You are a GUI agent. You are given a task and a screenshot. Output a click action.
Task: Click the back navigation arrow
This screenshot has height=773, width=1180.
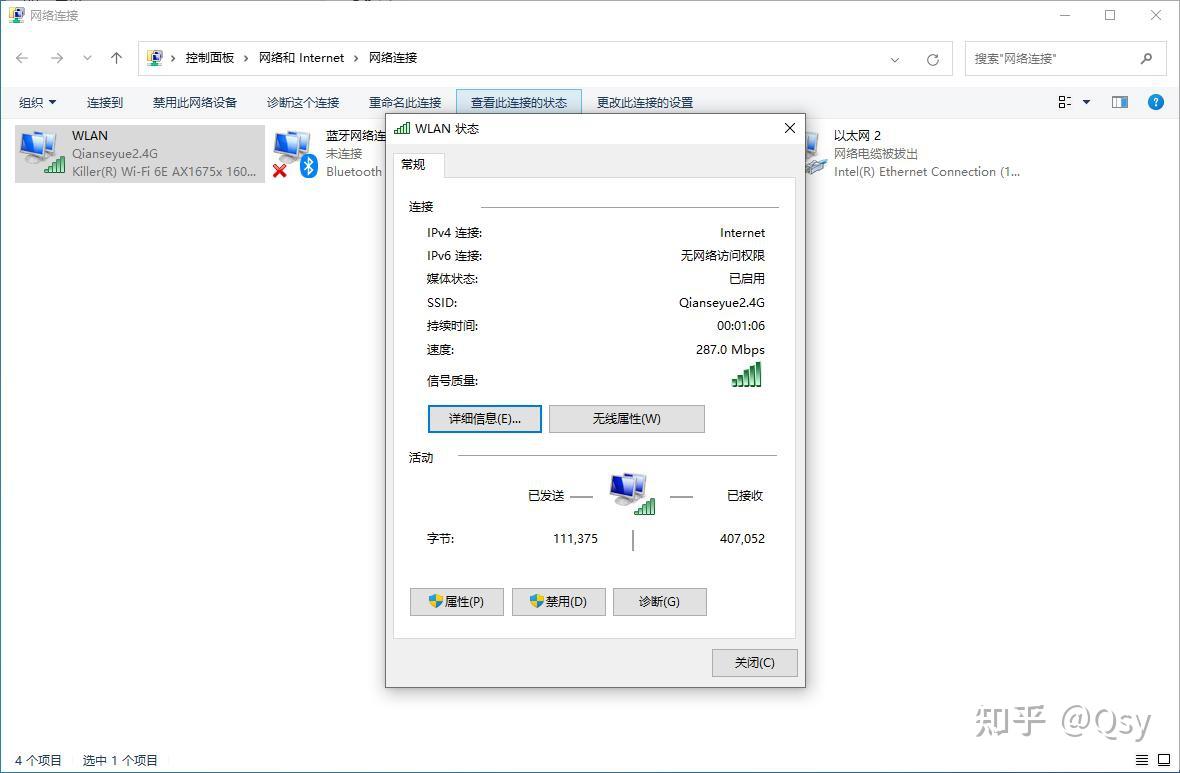point(22,58)
